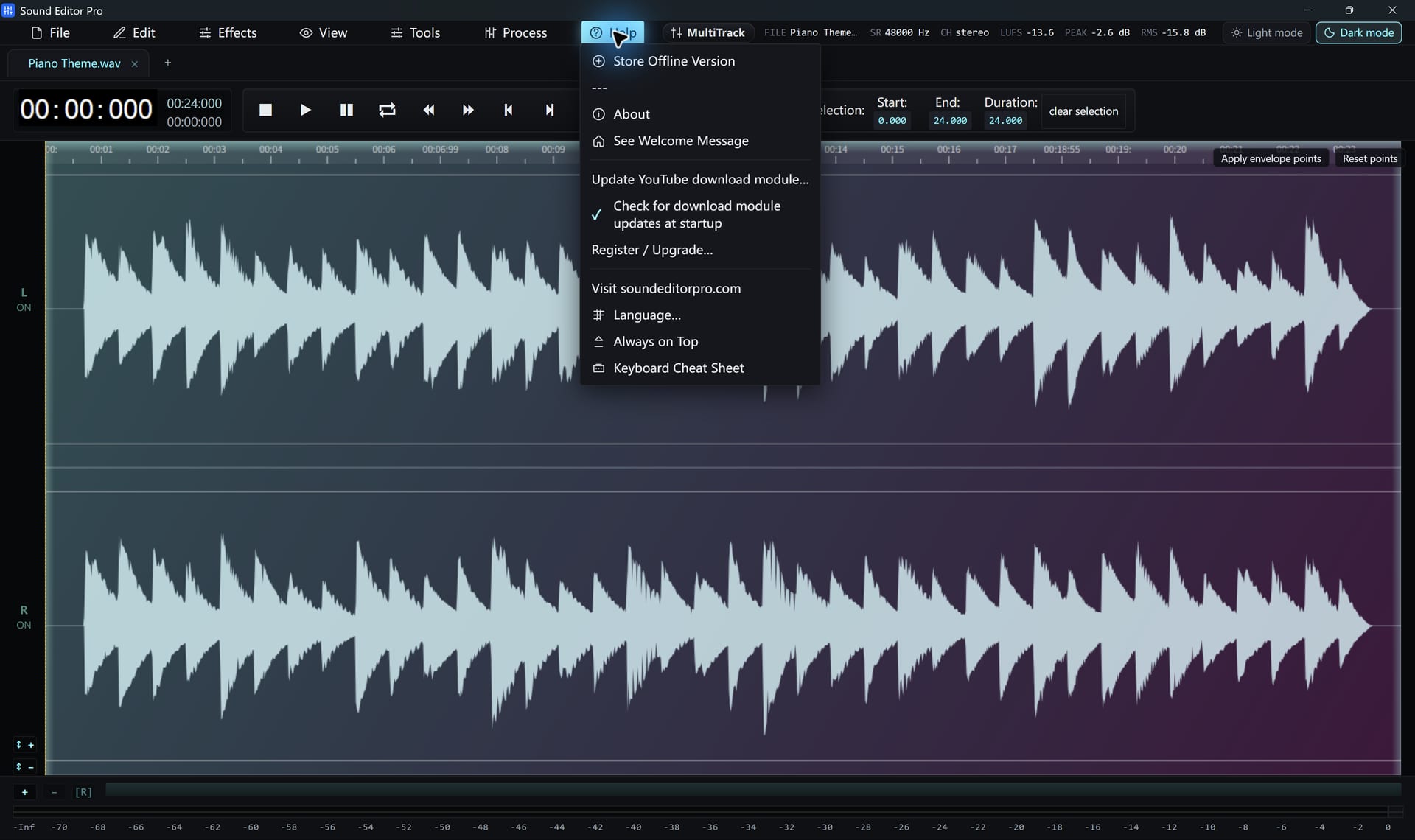Image resolution: width=1415 pixels, height=840 pixels.
Task: Decrease vertical zoom with minus icon
Action: coord(25,767)
